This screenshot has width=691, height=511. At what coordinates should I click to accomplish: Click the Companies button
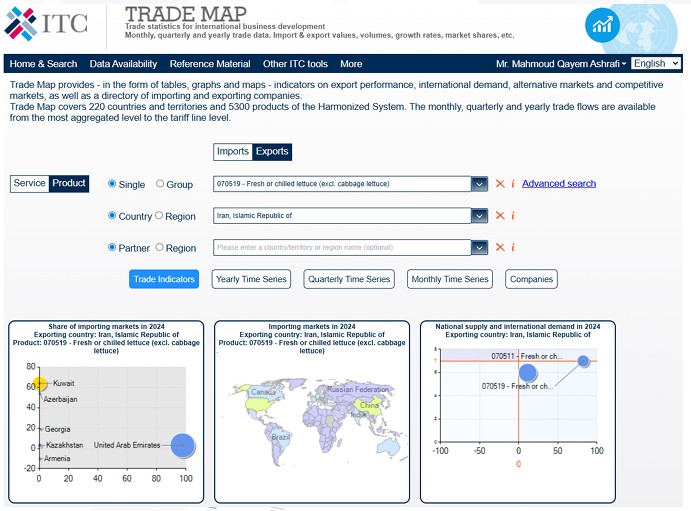point(531,279)
